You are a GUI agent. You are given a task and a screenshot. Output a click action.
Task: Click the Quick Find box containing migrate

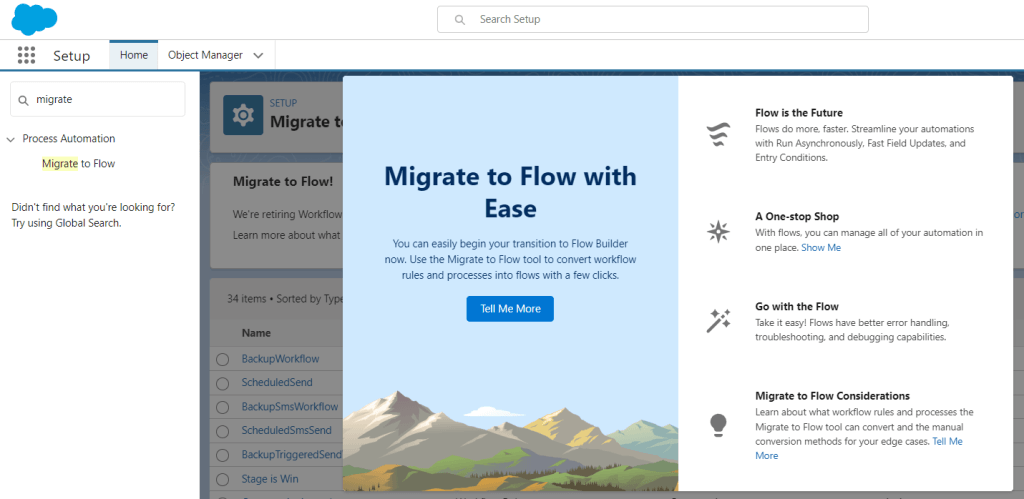point(98,99)
